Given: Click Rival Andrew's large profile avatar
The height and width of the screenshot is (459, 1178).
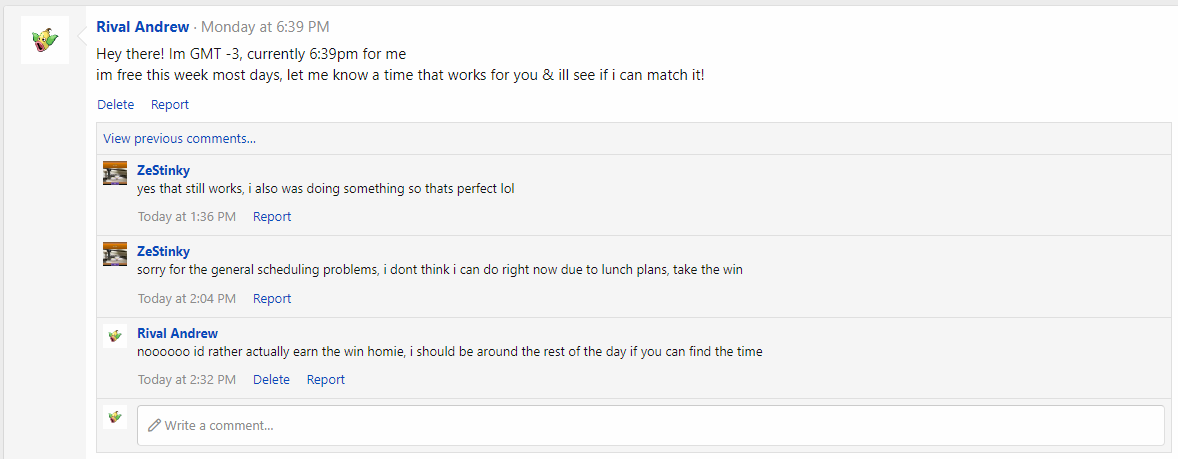Looking at the screenshot, I should [45, 40].
